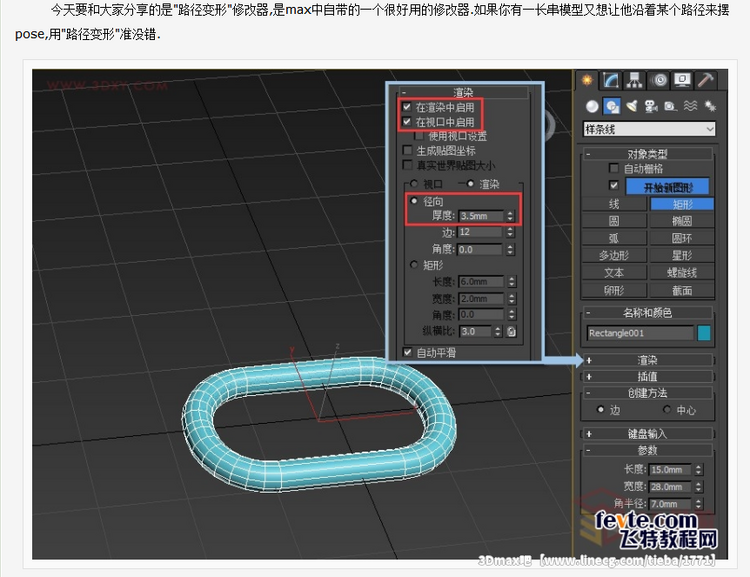750x577 pixels.
Task: Select the Shapes category icon
Action: pos(612,106)
